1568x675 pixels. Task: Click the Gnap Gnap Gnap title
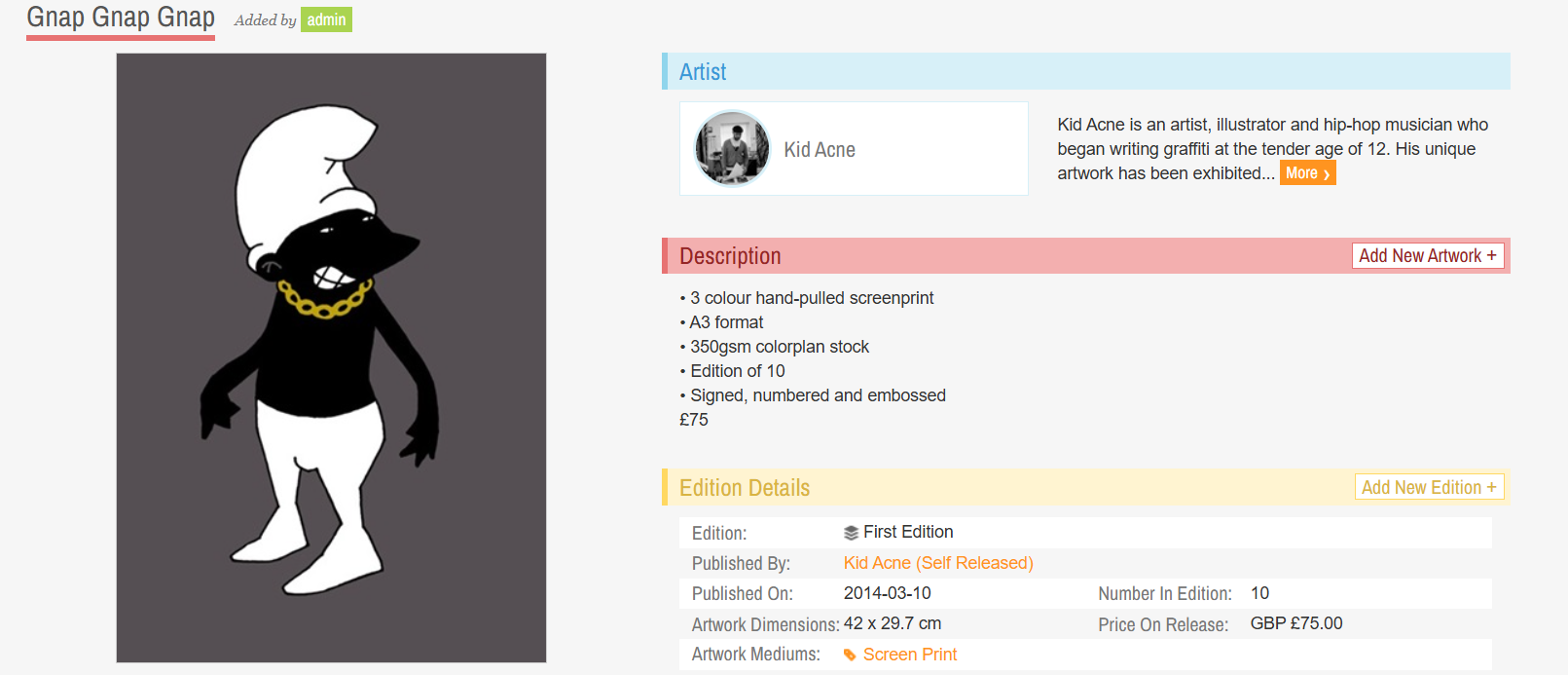point(121,18)
